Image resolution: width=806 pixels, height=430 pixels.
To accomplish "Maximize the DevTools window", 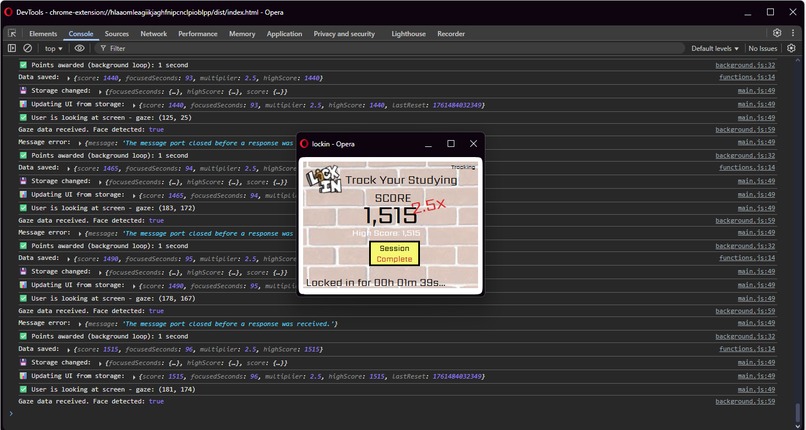I will (x=770, y=12).
